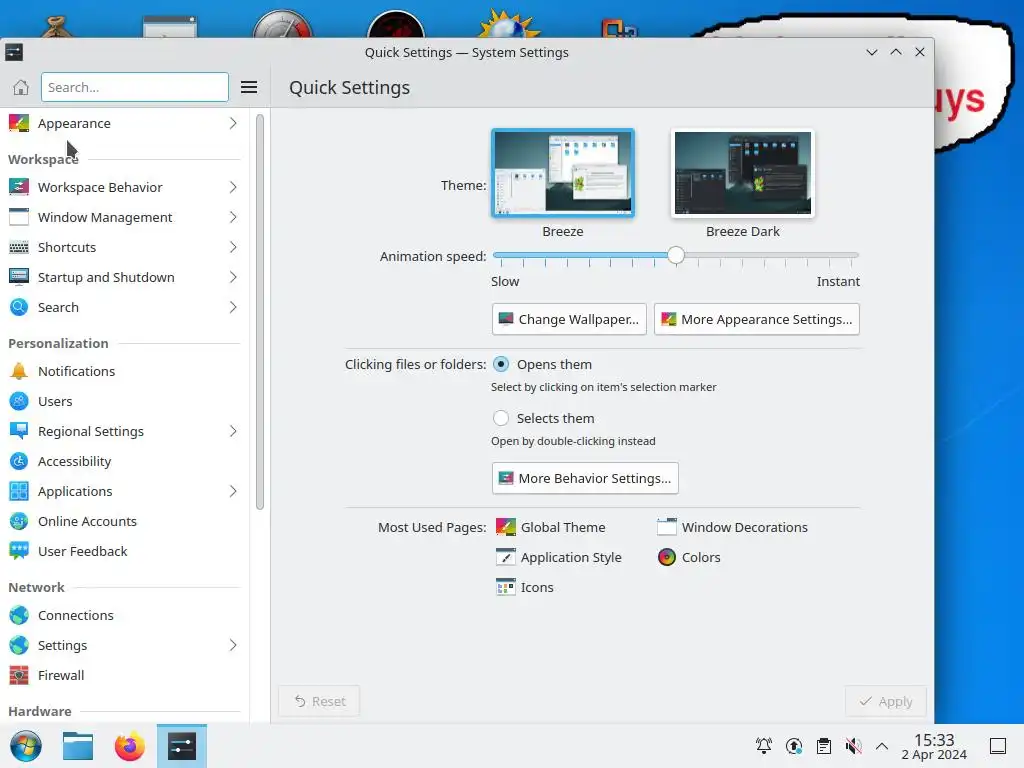The width and height of the screenshot is (1024, 768).
Task: Select the Opens them radio button
Action: point(501,364)
